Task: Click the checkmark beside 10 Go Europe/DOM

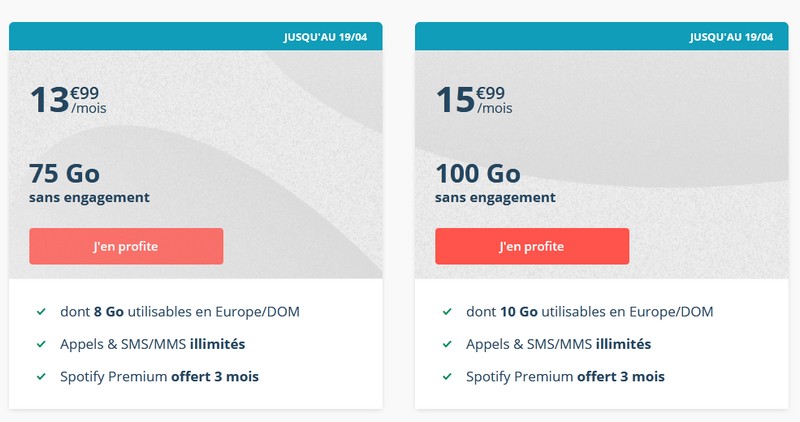Action: click(x=447, y=312)
